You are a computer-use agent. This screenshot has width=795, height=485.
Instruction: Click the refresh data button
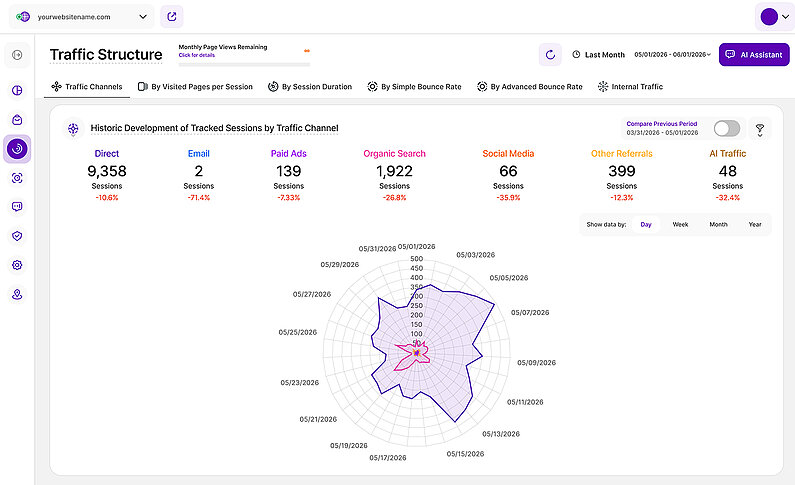(x=550, y=55)
